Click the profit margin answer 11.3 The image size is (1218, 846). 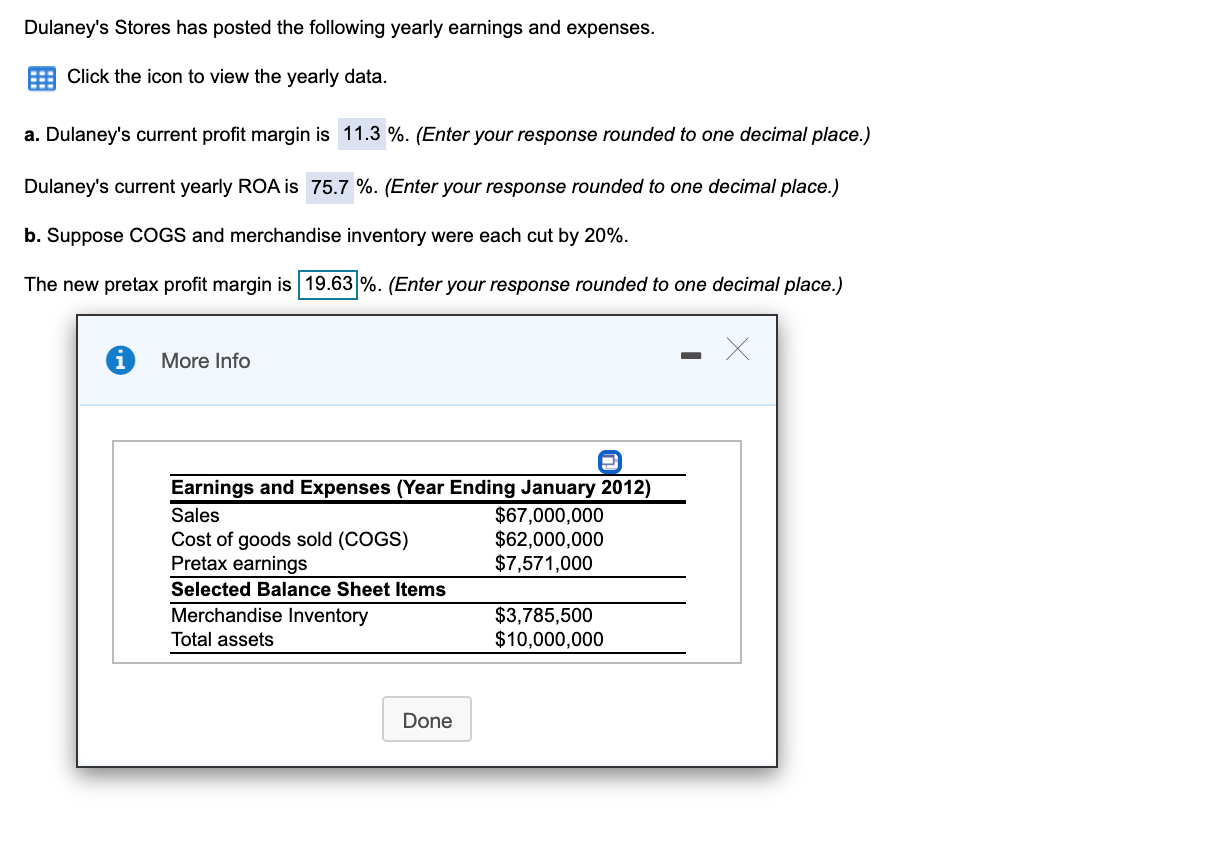tap(362, 134)
